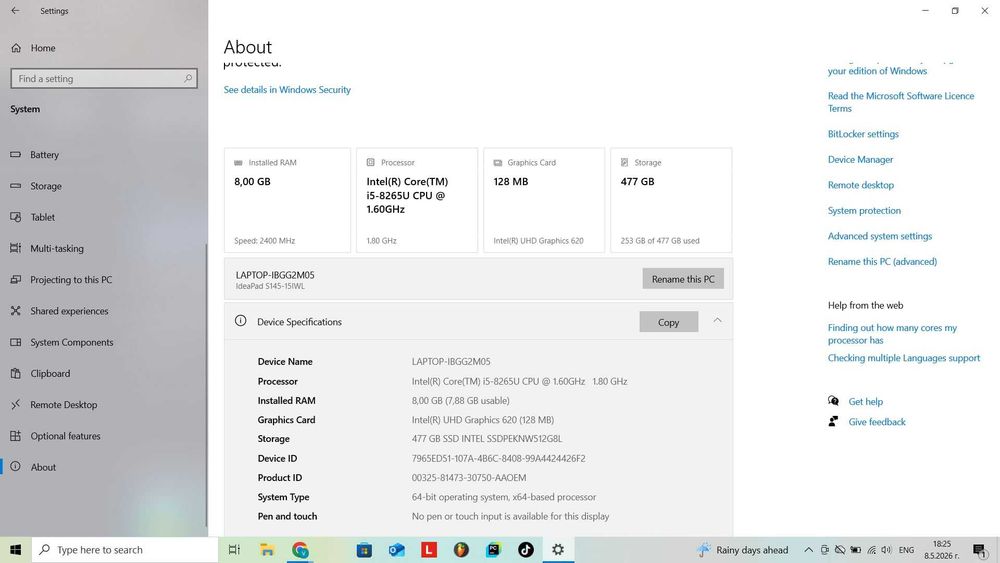This screenshot has width=1000, height=563.
Task: Open Advanced system settings link
Action: click(x=879, y=236)
